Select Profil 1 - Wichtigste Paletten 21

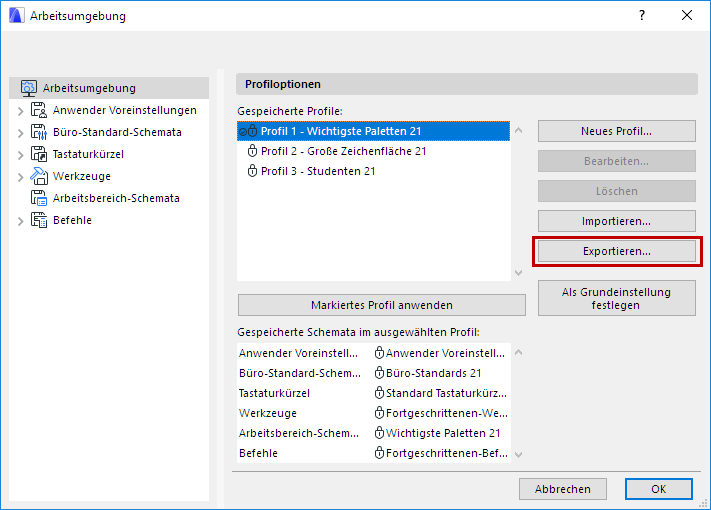[x=340, y=131]
